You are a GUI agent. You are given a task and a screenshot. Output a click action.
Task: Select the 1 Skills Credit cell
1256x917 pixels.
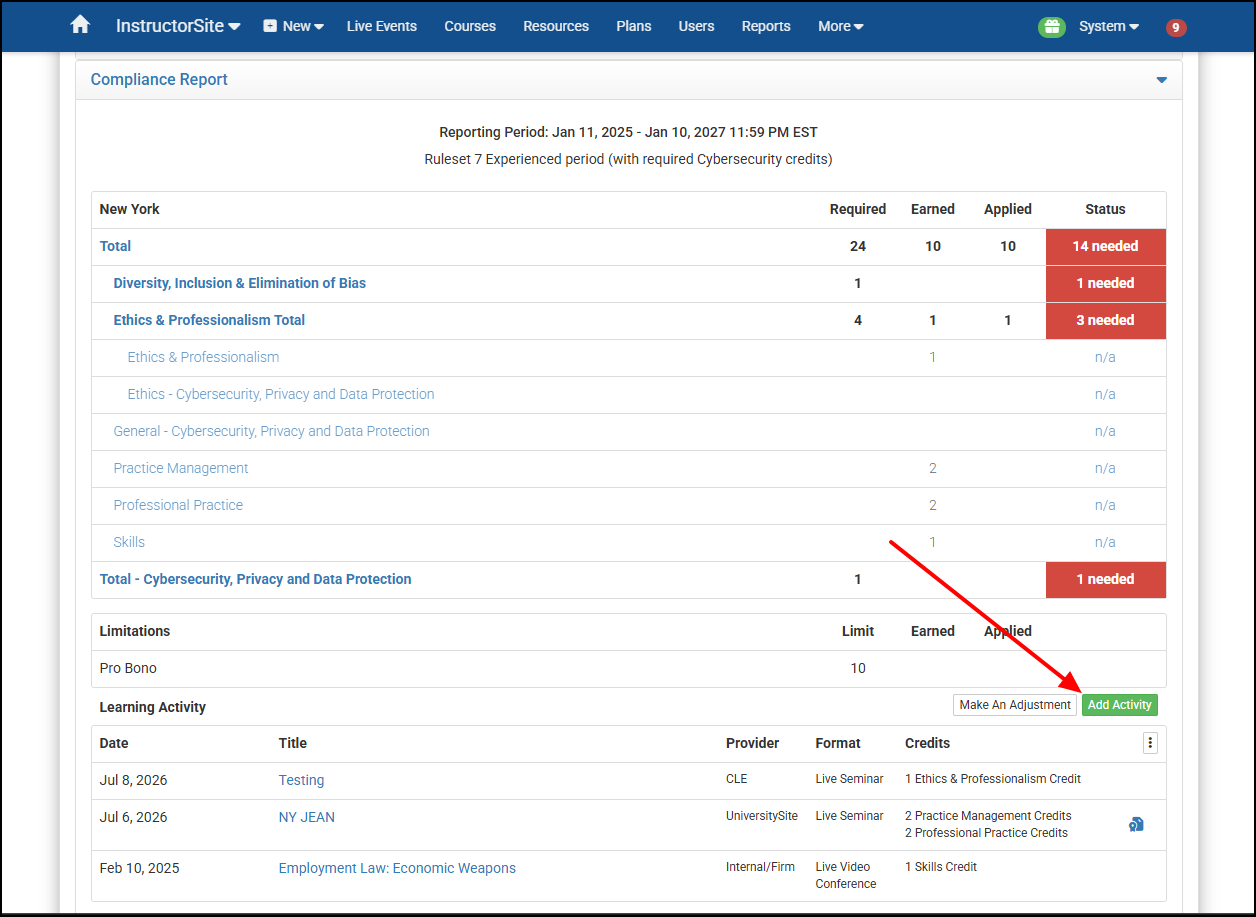click(941, 867)
